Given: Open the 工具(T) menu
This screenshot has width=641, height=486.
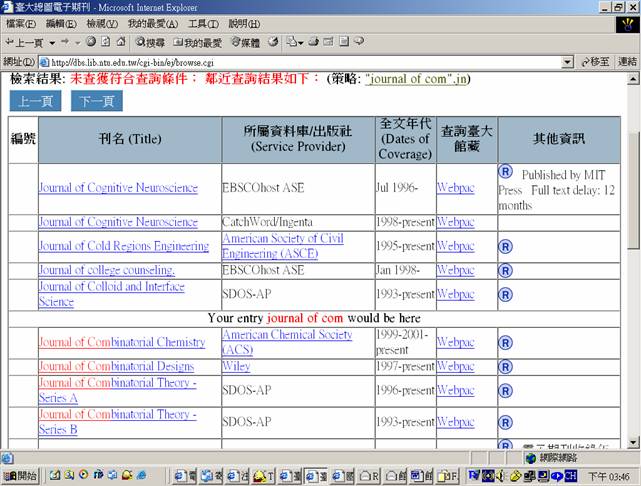Looking at the screenshot, I should click(x=203, y=24).
